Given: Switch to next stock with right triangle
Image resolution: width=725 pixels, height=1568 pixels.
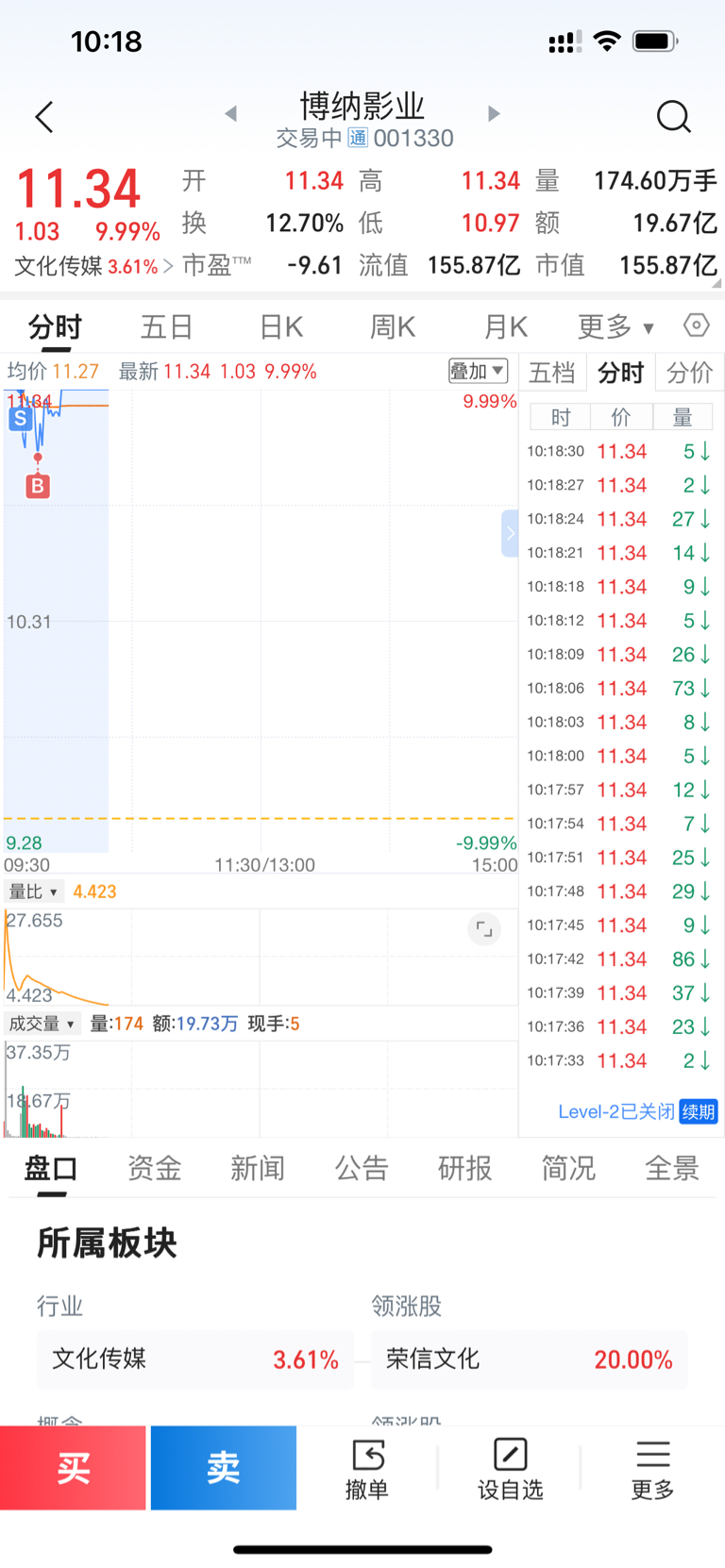Looking at the screenshot, I should [x=494, y=114].
